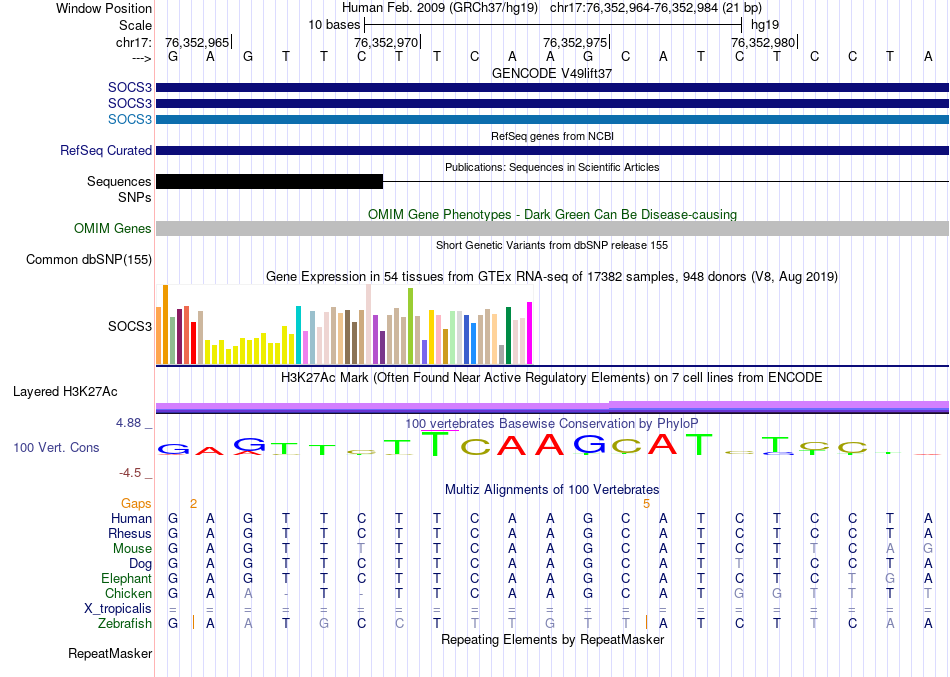This screenshot has height=677, width=950.
Task: Click position label 76,352,965
Action: (x=197, y=42)
